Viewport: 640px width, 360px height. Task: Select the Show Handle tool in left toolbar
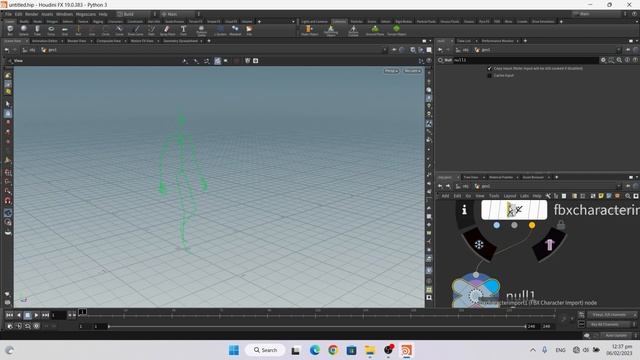tap(8, 160)
